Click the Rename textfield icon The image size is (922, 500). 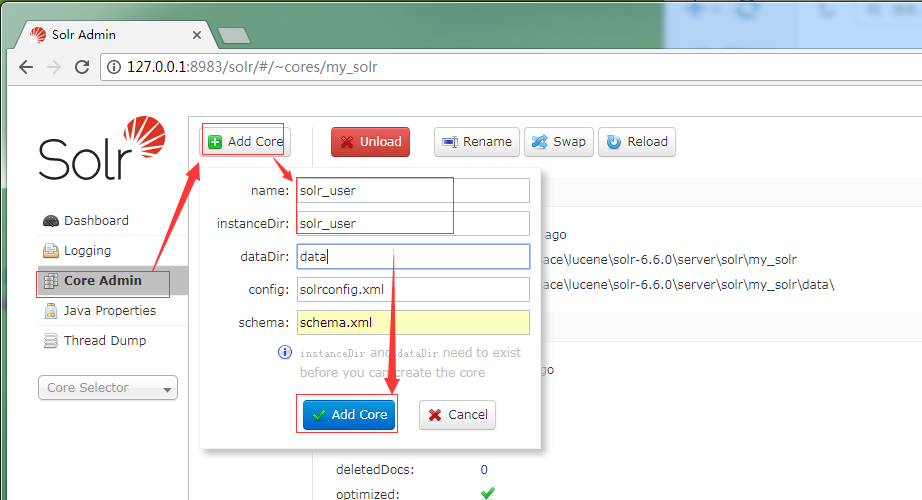click(x=450, y=142)
